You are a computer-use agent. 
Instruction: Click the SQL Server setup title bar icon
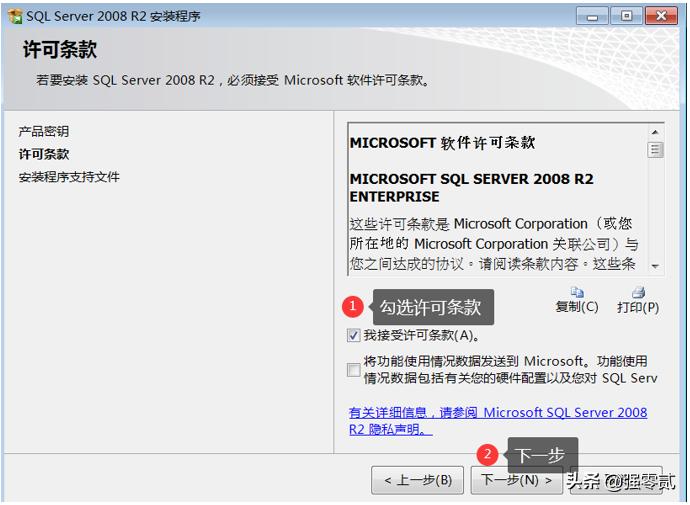15,16
